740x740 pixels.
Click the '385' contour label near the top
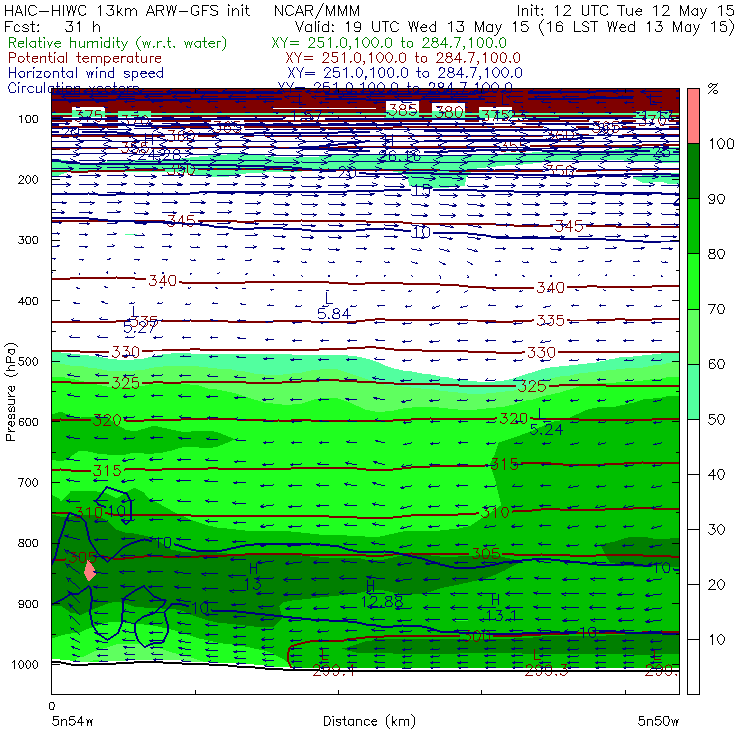tap(403, 110)
